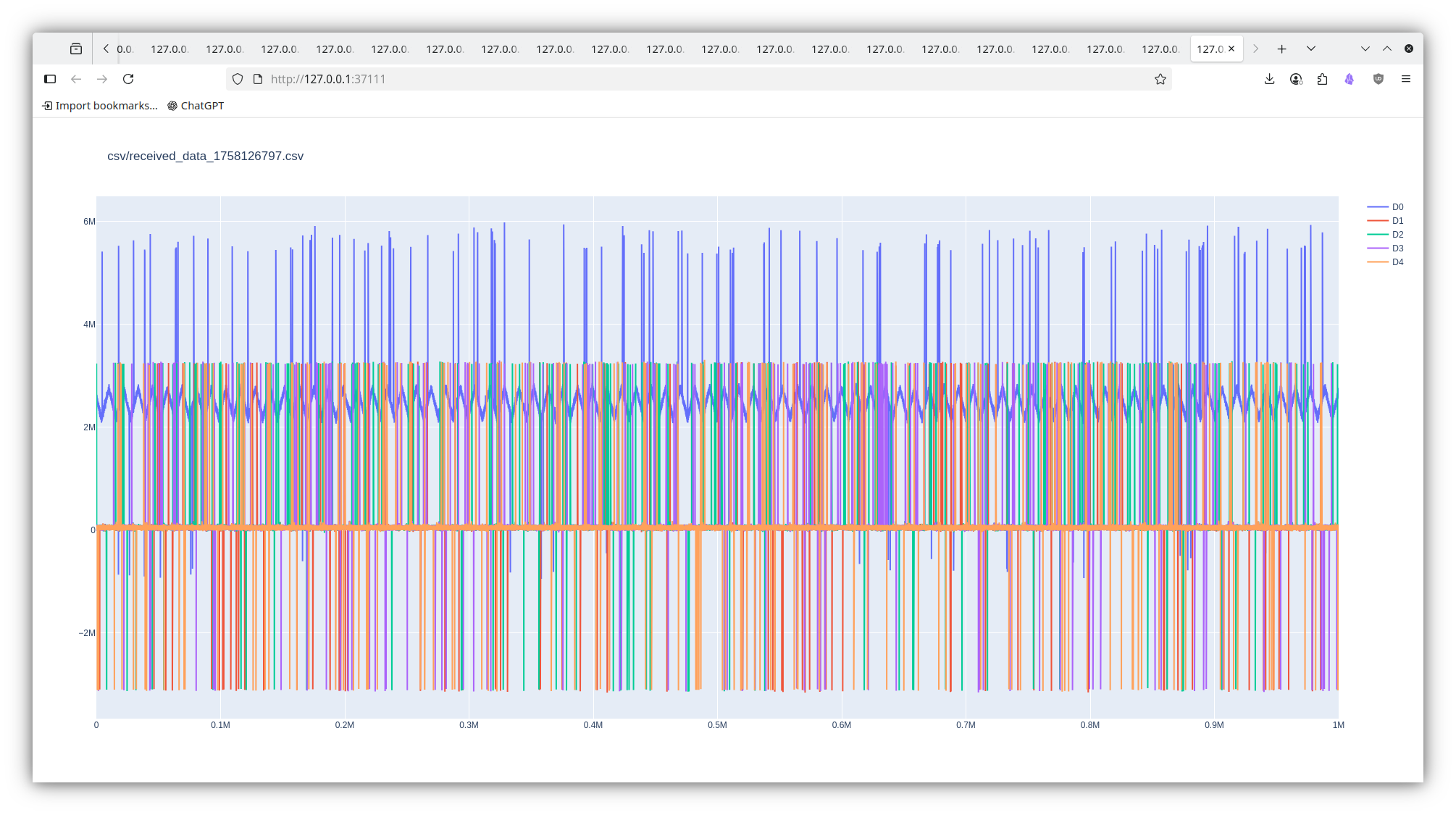Viewport: 1456px width, 815px height.
Task: Click the account profile icon
Action: (1296, 79)
